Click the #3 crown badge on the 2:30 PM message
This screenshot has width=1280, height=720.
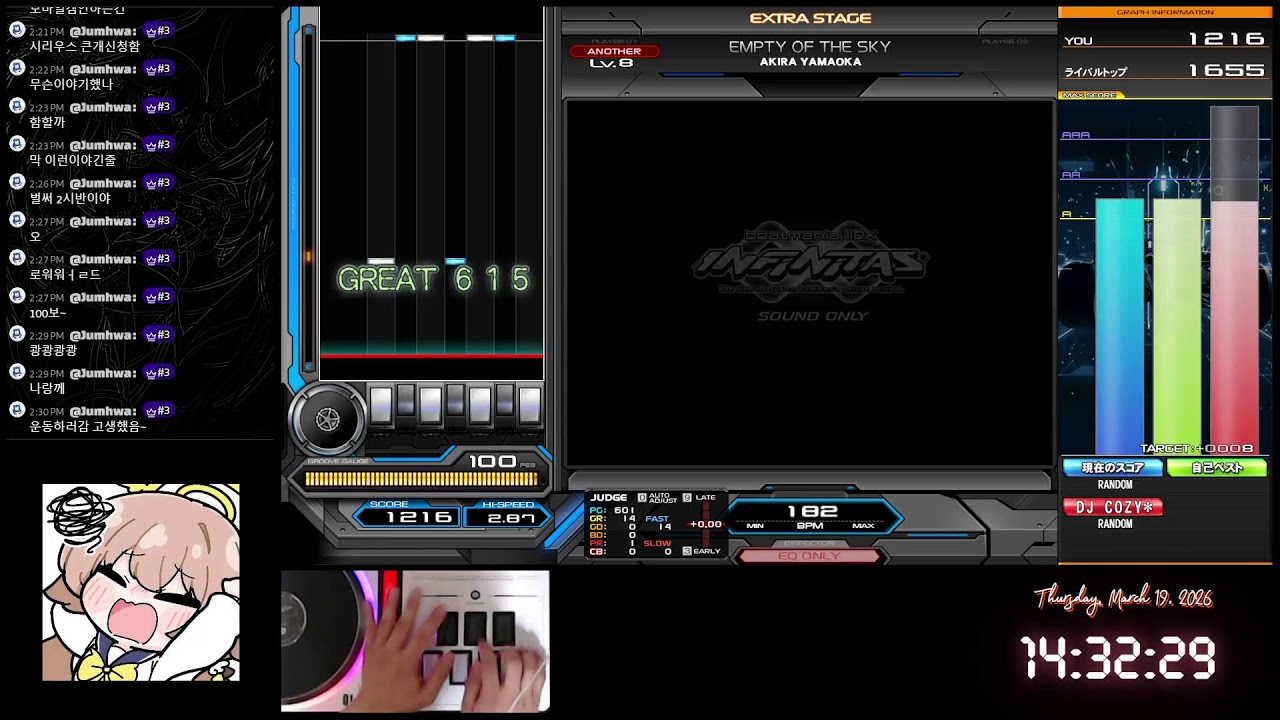coord(158,411)
